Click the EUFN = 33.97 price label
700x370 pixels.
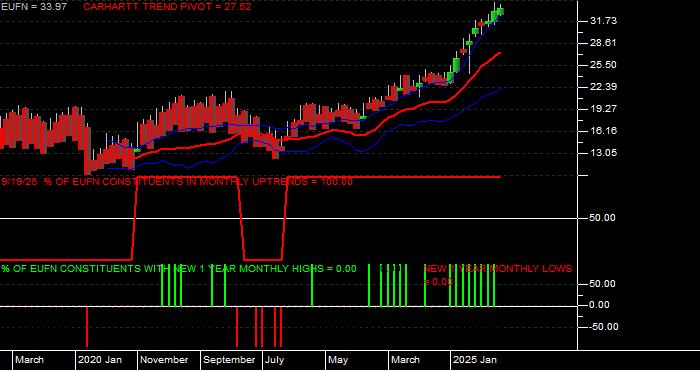[x=34, y=7]
